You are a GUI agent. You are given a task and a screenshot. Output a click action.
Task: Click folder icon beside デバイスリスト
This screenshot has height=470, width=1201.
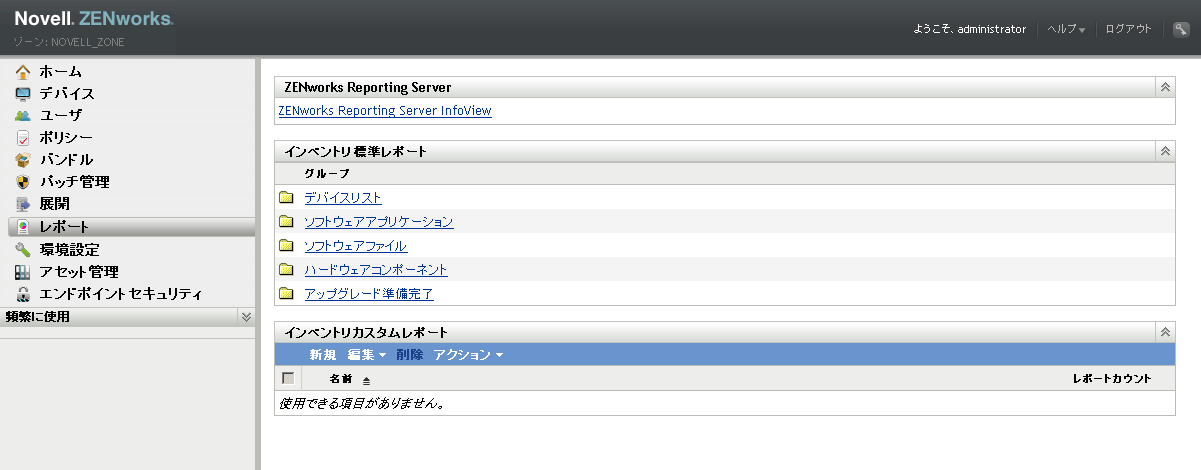pyautogui.click(x=287, y=198)
